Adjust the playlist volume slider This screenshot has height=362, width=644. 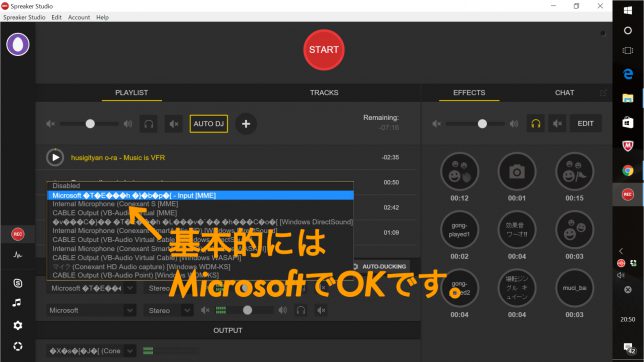[90, 124]
